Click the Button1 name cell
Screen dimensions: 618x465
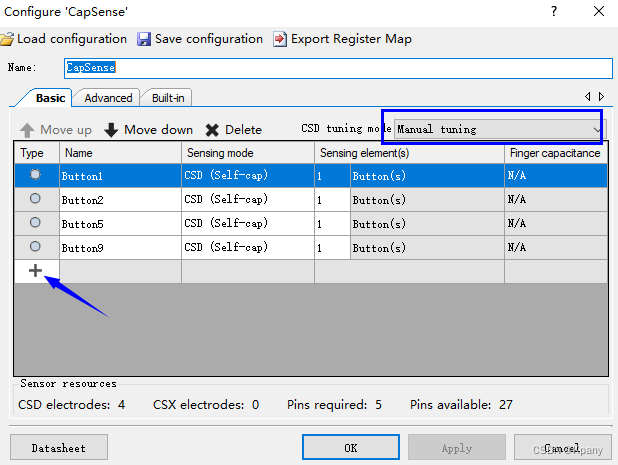120,175
